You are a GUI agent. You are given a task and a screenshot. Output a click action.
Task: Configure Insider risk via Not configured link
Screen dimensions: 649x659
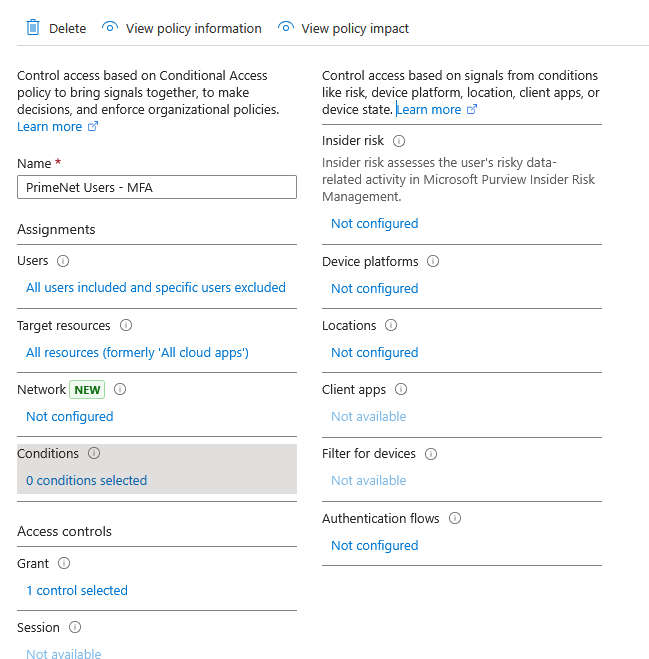pyautogui.click(x=374, y=224)
